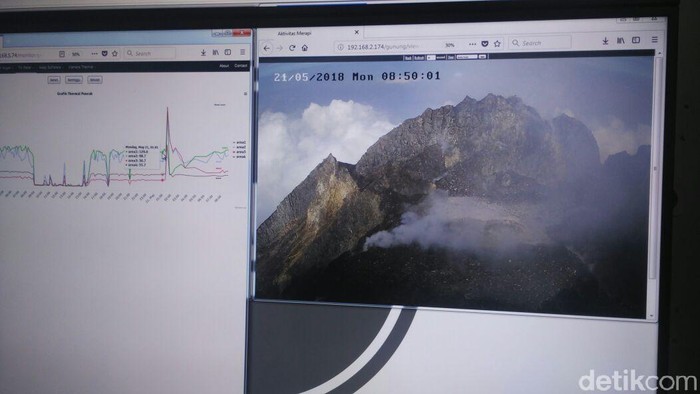Reload the Aktivitas Merapi page
This screenshot has width=700, height=394.
(292, 48)
